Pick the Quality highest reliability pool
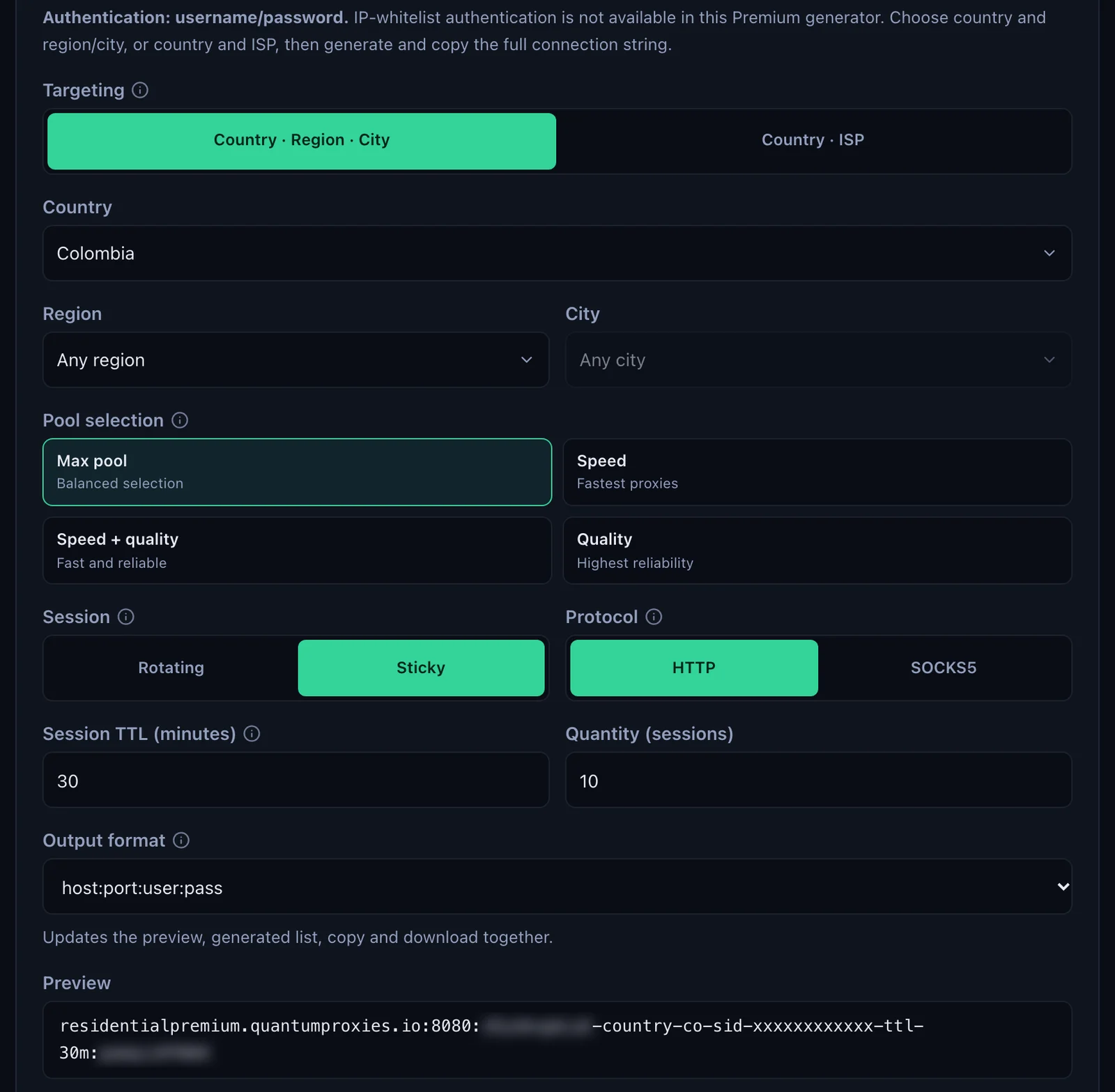Image resolution: width=1115 pixels, height=1092 pixels. pos(817,551)
